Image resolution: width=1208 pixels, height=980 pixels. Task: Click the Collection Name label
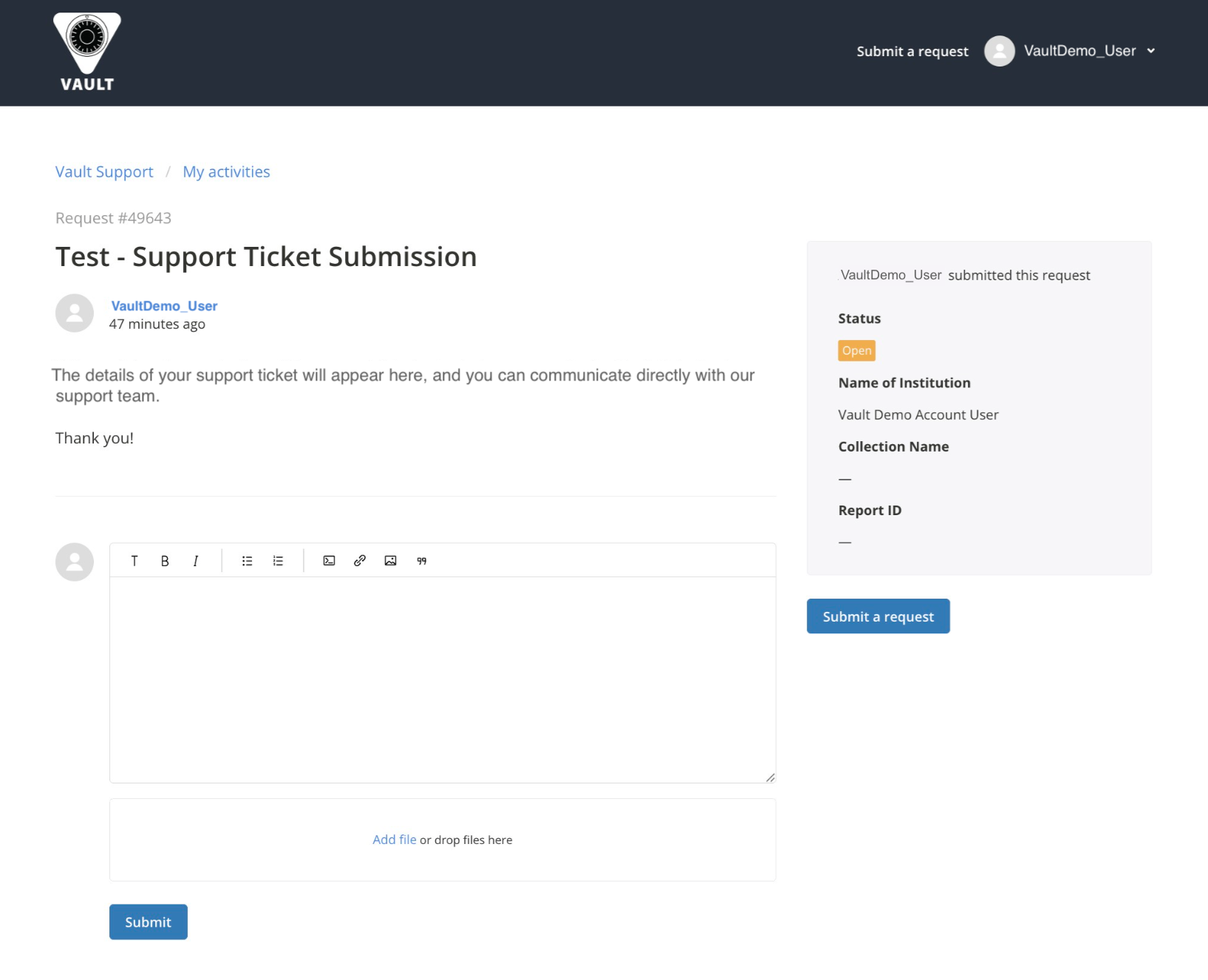893,446
